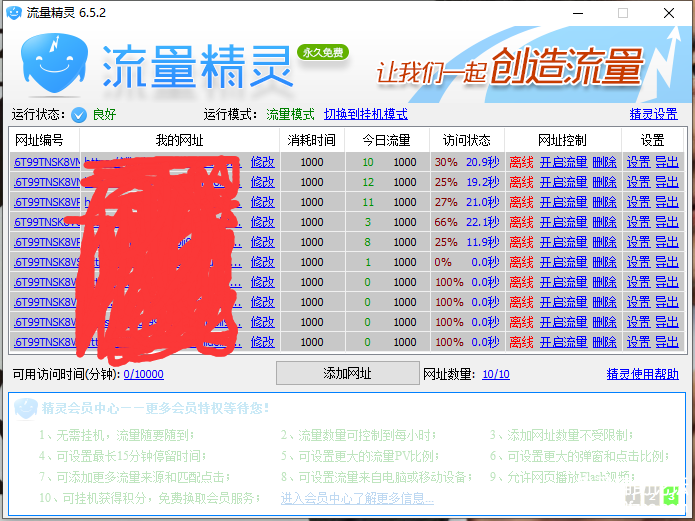Click today's traffic value 8
The height and width of the screenshot is (521, 695).
(x=368, y=242)
